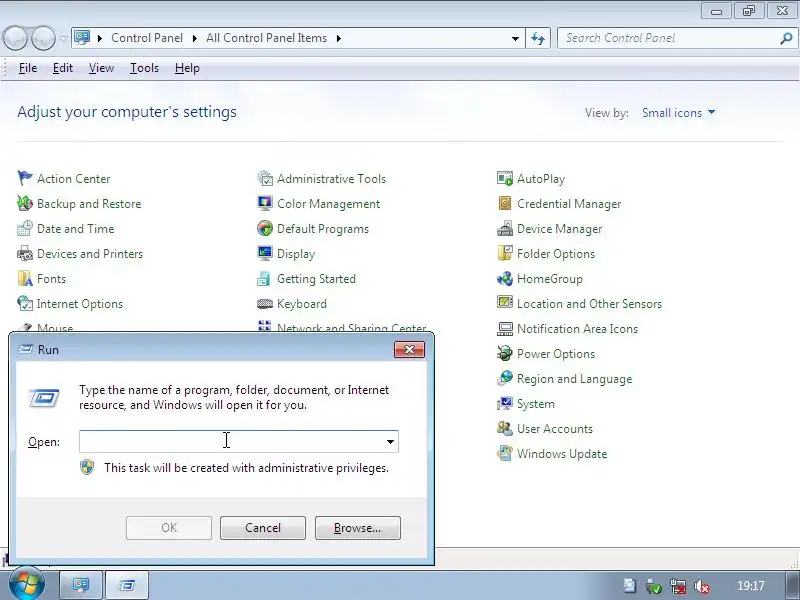Screen dimensions: 800x600
Task: Click the Date and Time clock icon
Action: (24, 228)
